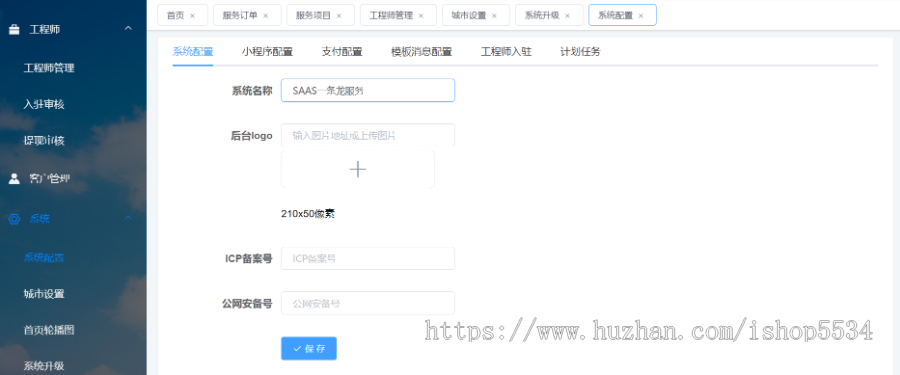Click the 保存 save button
The height and width of the screenshot is (375, 900).
tap(309, 349)
